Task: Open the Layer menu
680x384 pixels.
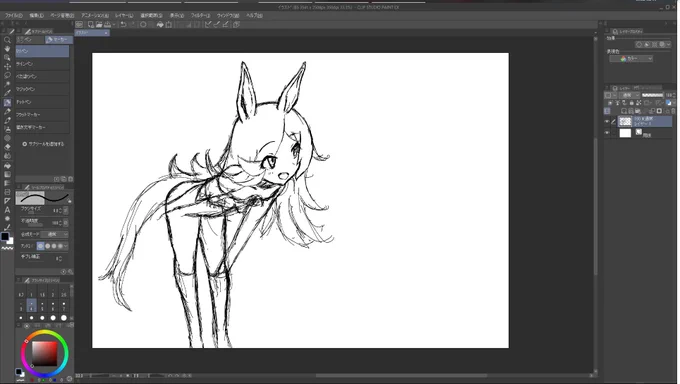Action: tap(124, 15)
